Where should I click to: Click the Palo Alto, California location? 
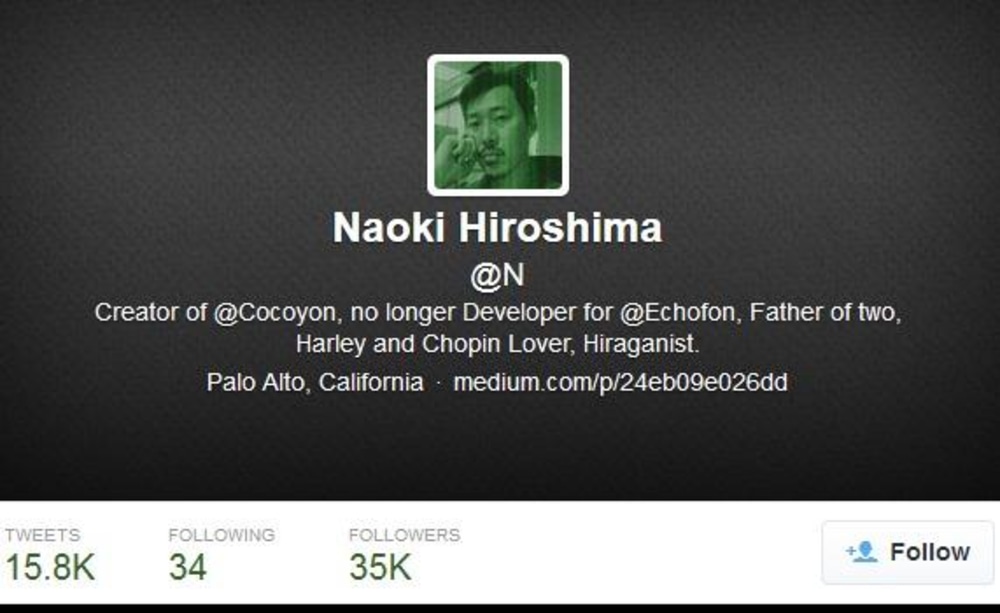point(315,382)
